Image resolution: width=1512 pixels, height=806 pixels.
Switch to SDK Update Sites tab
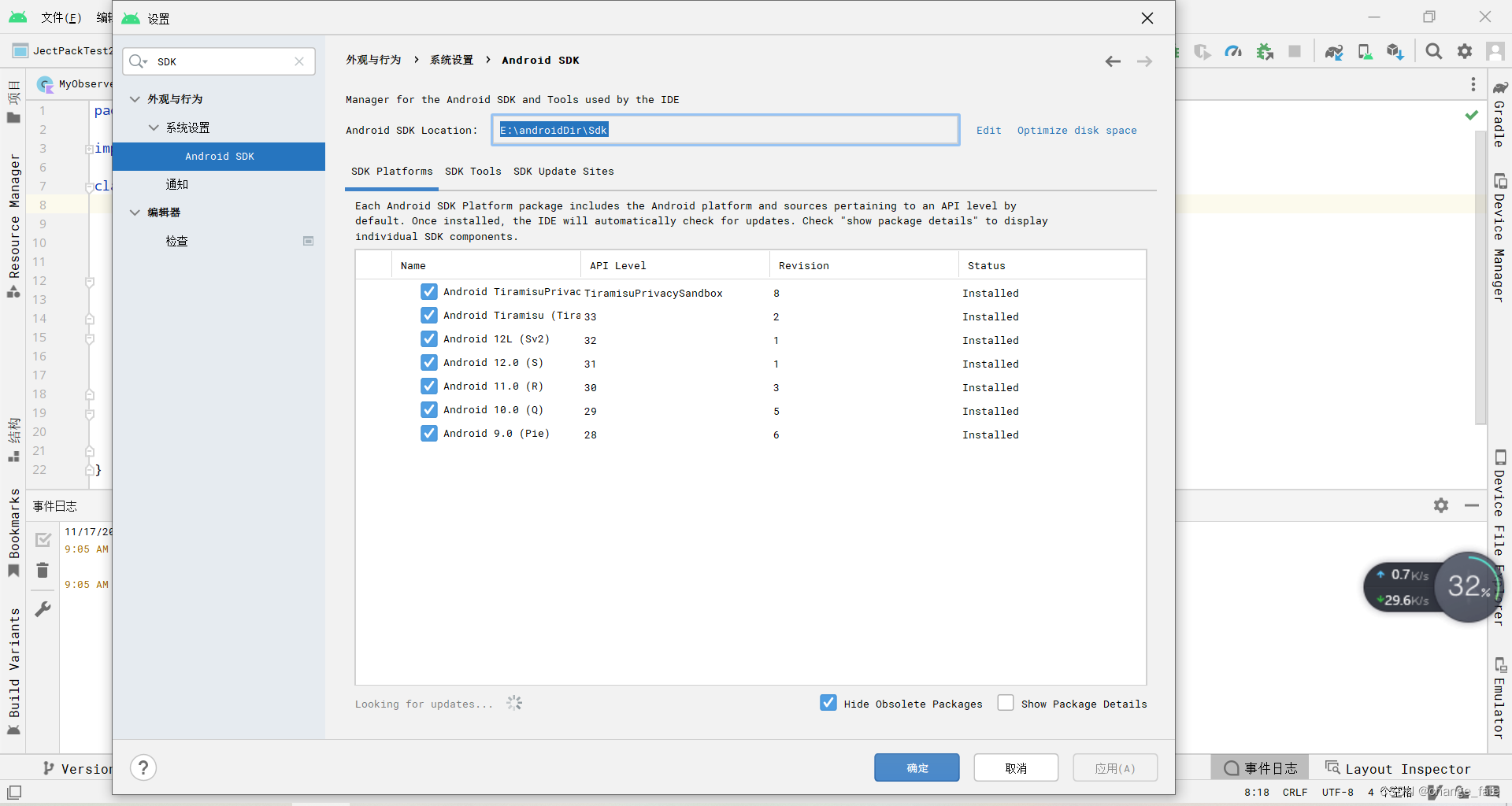point(563,172)
